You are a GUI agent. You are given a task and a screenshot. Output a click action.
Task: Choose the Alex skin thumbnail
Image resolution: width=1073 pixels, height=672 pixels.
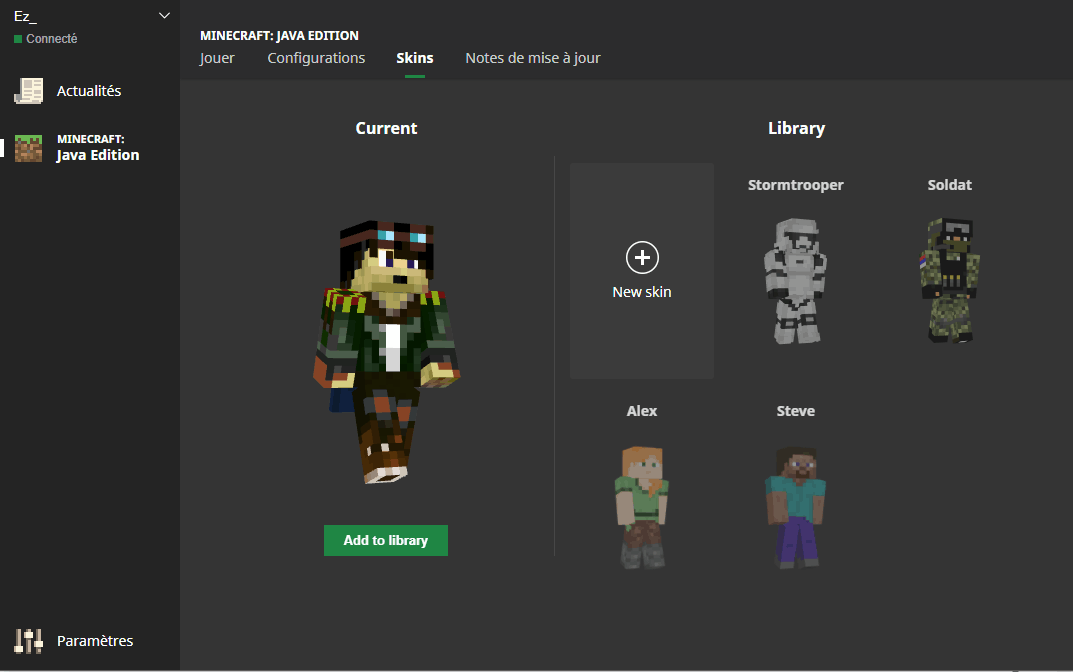(x=642, y=507)
